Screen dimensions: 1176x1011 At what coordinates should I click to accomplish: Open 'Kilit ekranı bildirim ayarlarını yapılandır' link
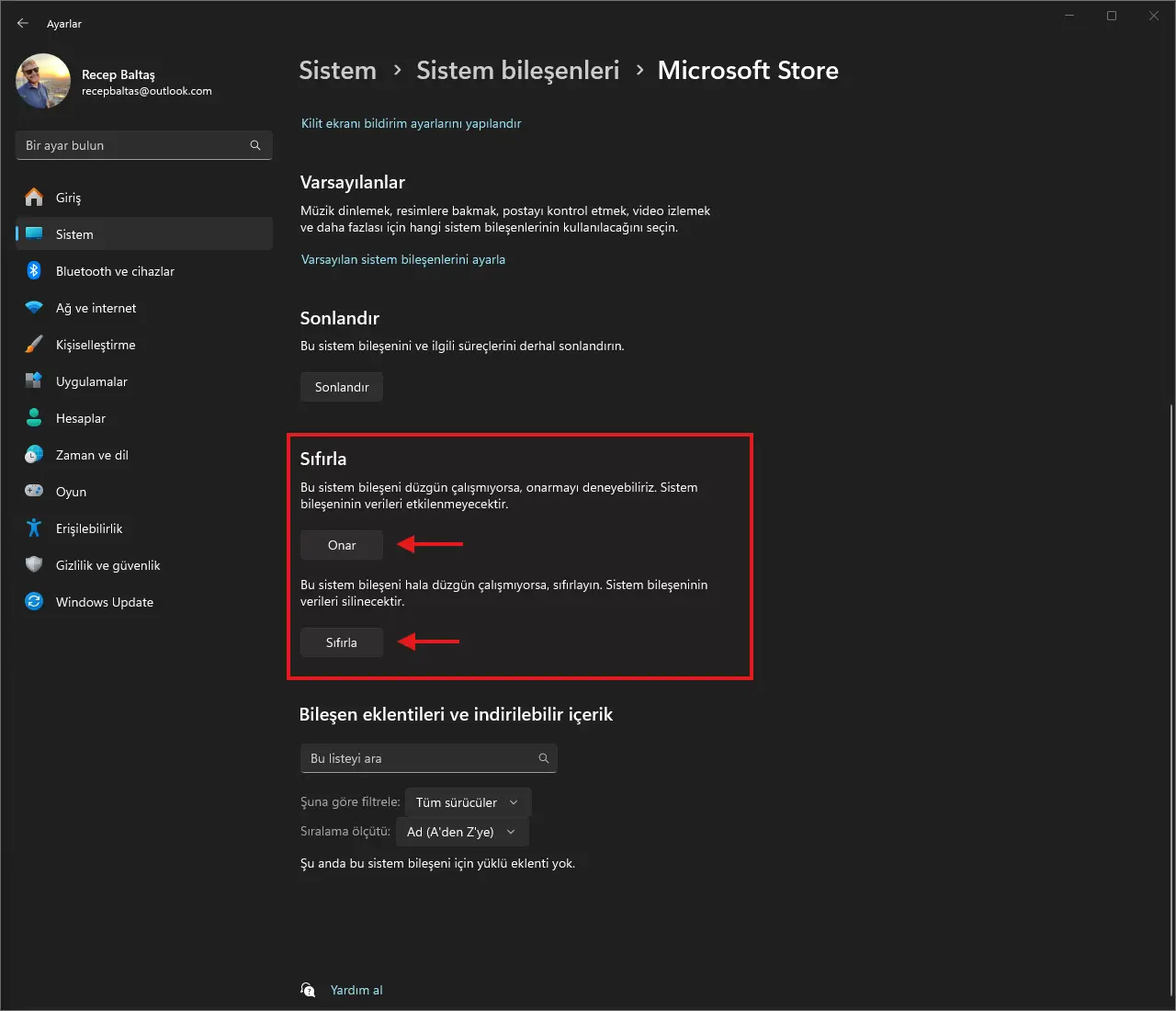[x=411, y=123]
